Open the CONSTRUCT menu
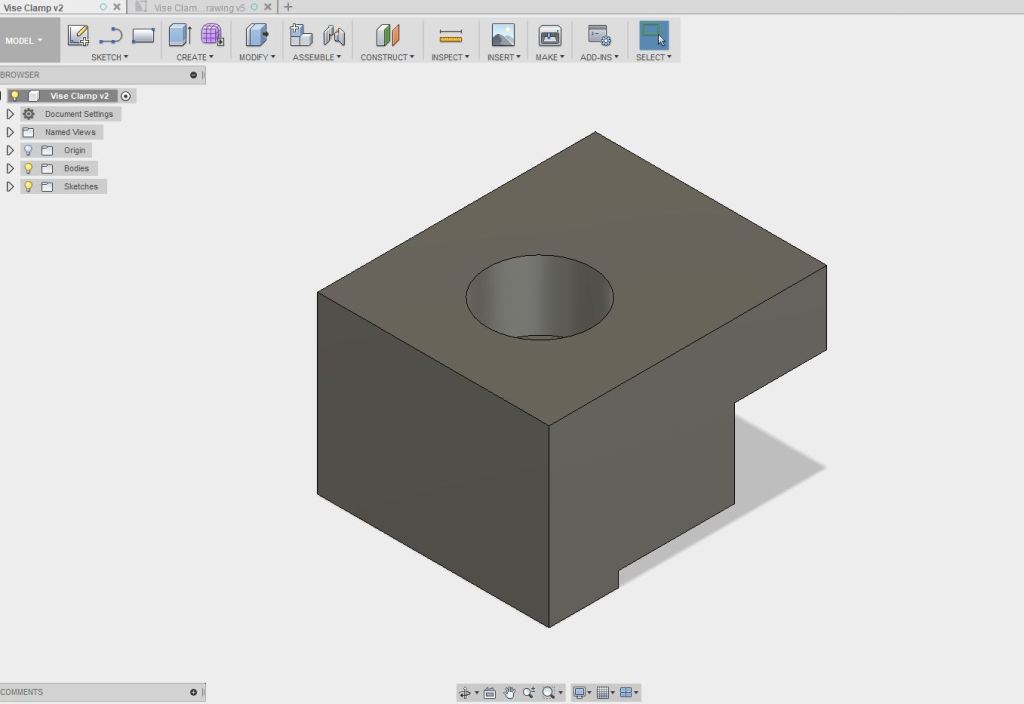This screenshot has width=1024, height=704. [387, 57]
